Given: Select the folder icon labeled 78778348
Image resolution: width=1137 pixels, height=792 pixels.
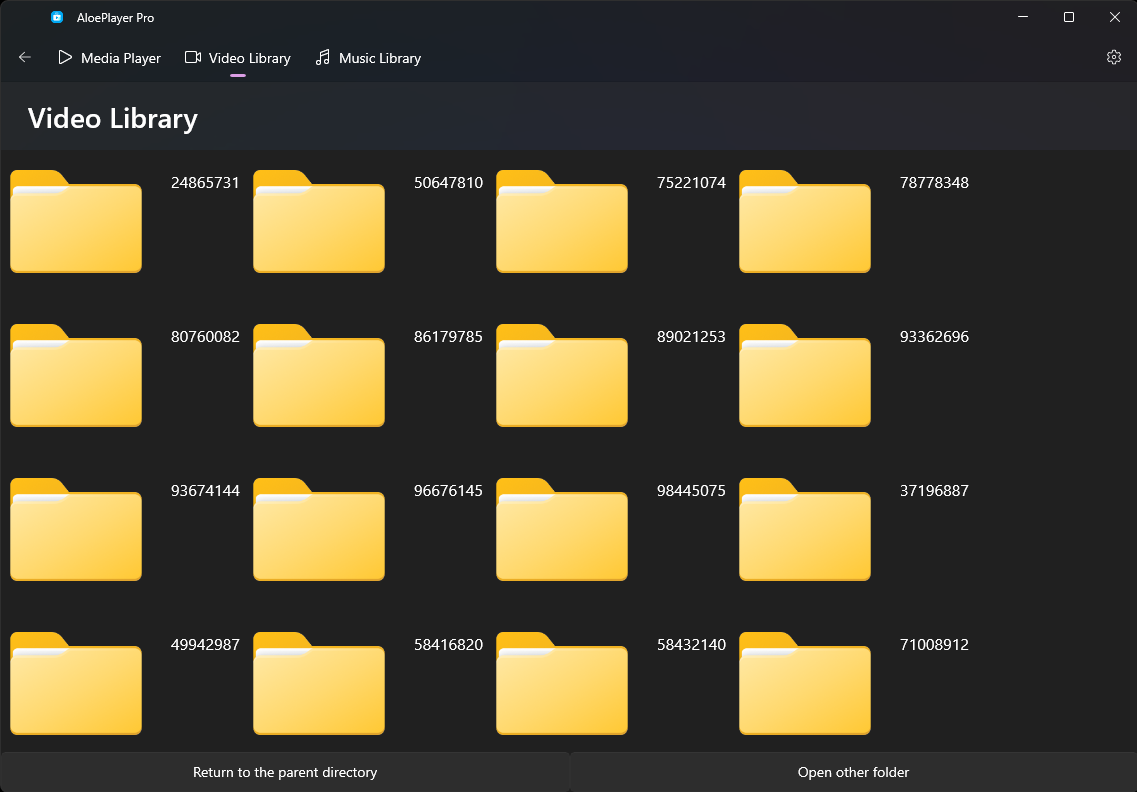Looking at the screenshot, I should pyautogui.click(x=805, y=222).
